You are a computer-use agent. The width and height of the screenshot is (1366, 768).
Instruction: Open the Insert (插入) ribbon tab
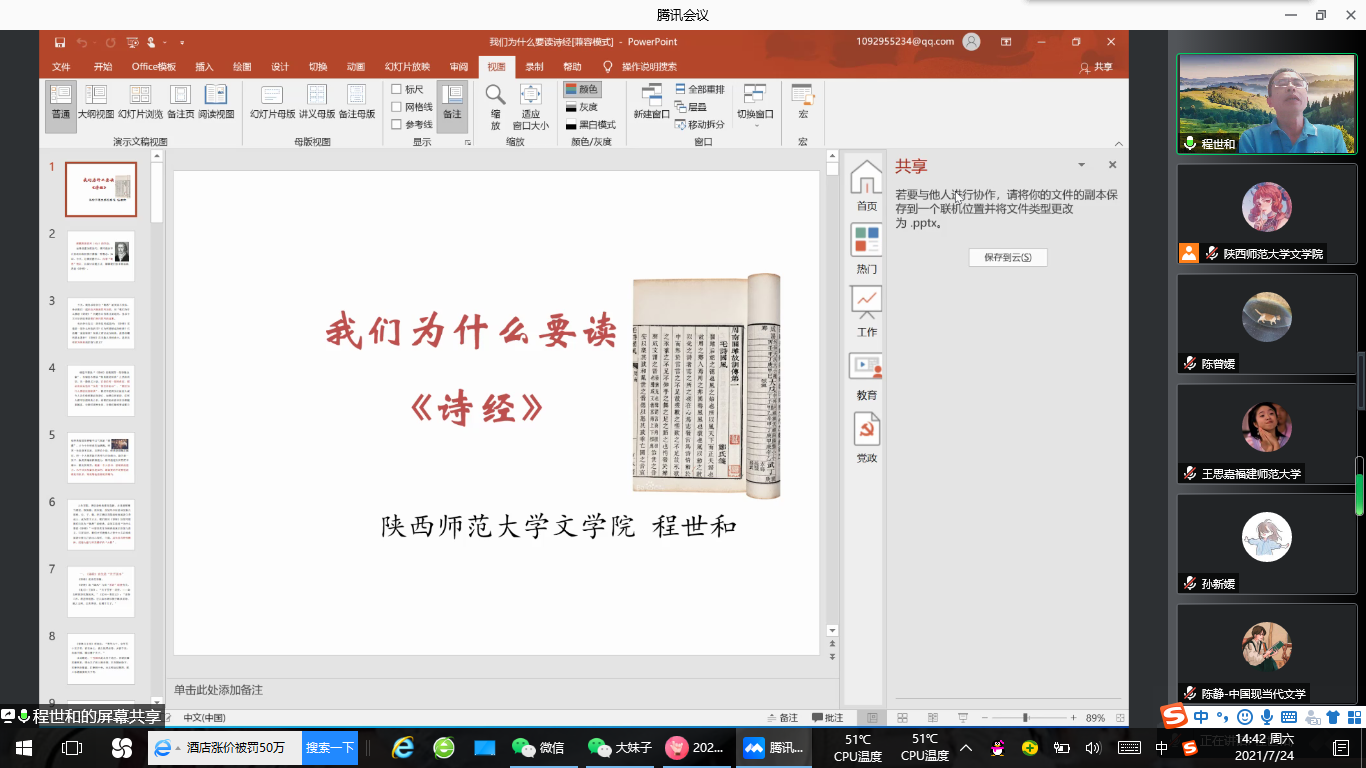pos(204,67)
